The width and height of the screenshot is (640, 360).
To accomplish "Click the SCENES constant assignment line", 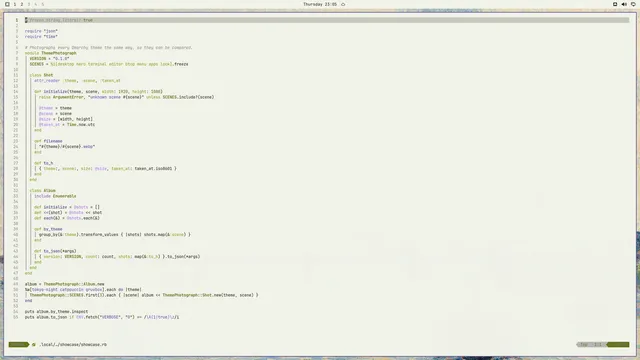I will 109,64.
